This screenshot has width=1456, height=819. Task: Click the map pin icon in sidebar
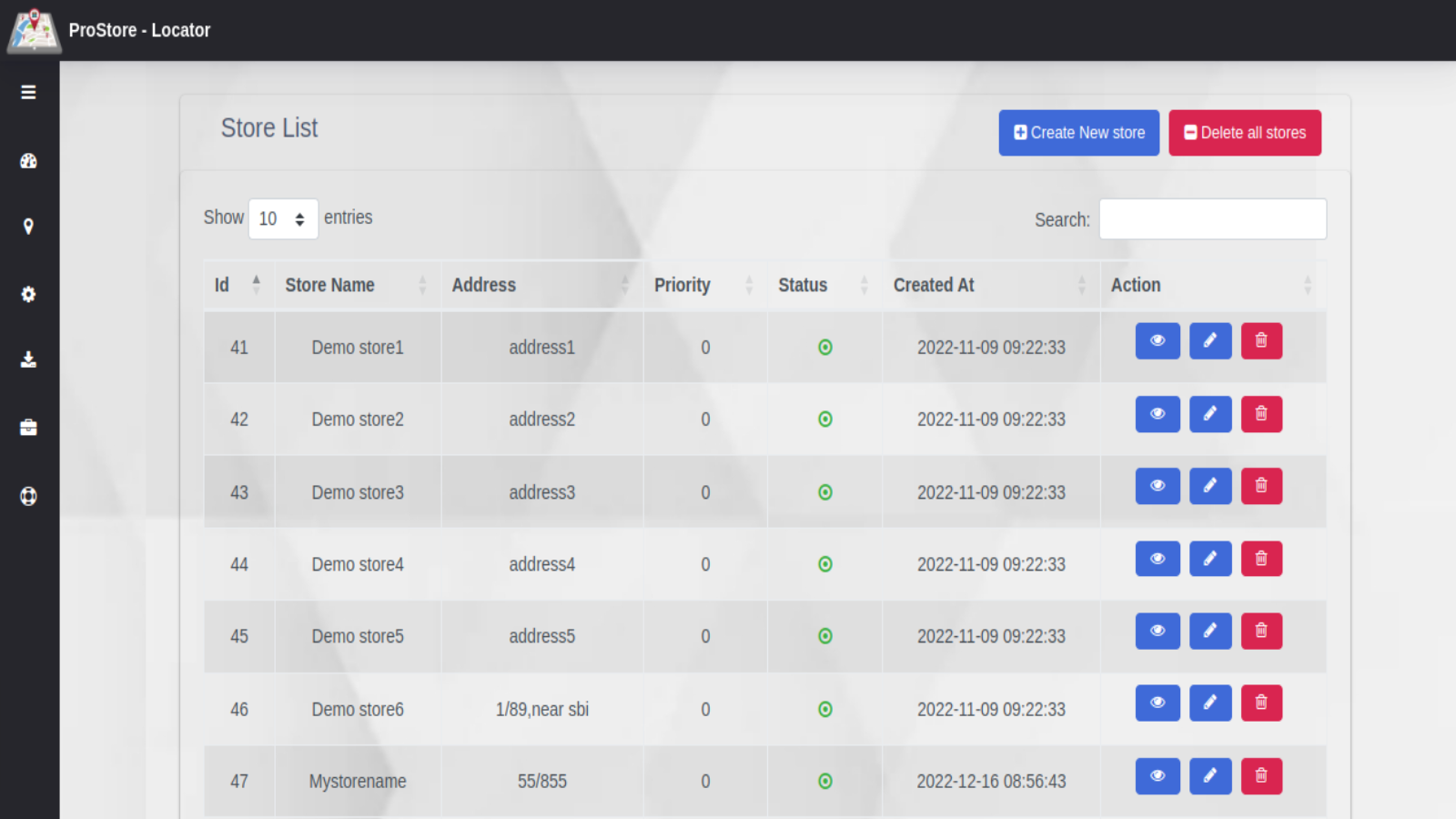28,227
